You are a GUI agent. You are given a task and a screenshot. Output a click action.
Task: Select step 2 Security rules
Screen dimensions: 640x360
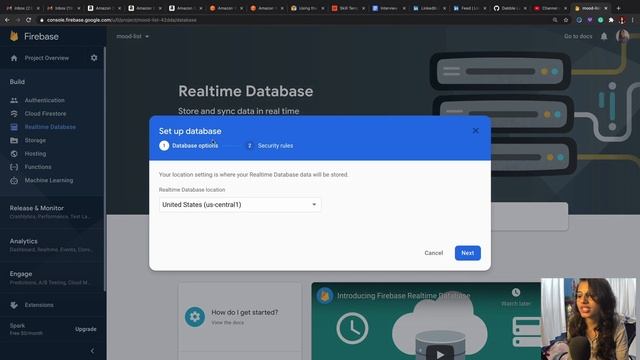(269, 146)
